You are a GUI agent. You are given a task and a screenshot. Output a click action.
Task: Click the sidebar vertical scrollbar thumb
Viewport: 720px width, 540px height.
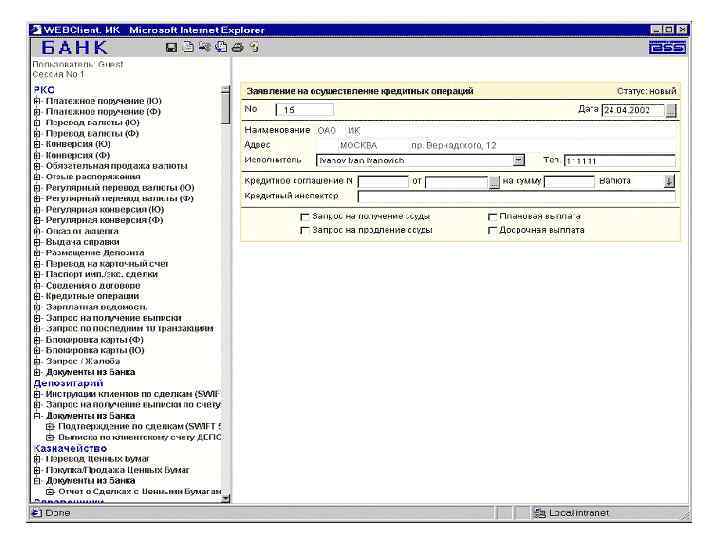[x=225, y=108]
